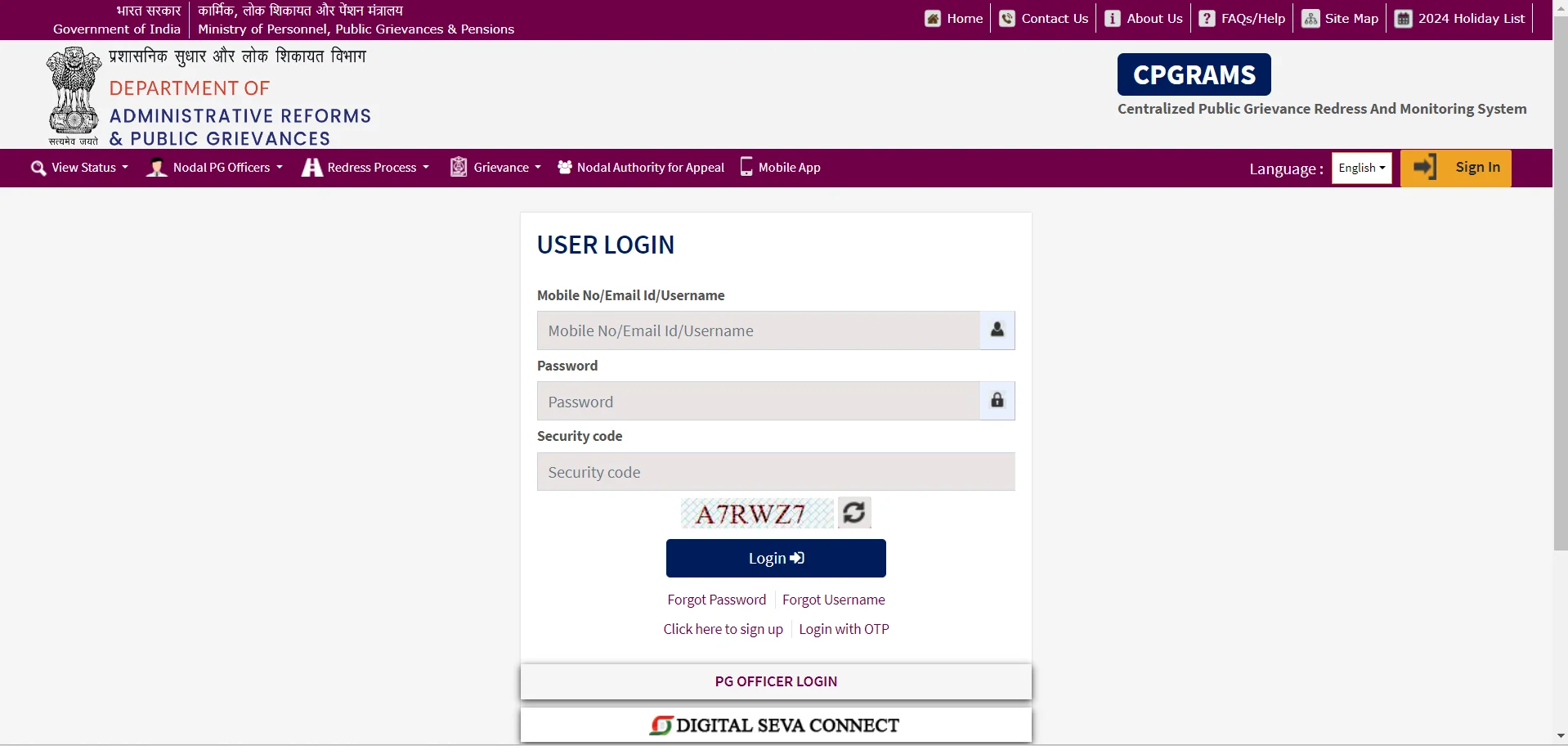
Task: Open the FAQs/Help page
Action: click(x=1242, y=19)
